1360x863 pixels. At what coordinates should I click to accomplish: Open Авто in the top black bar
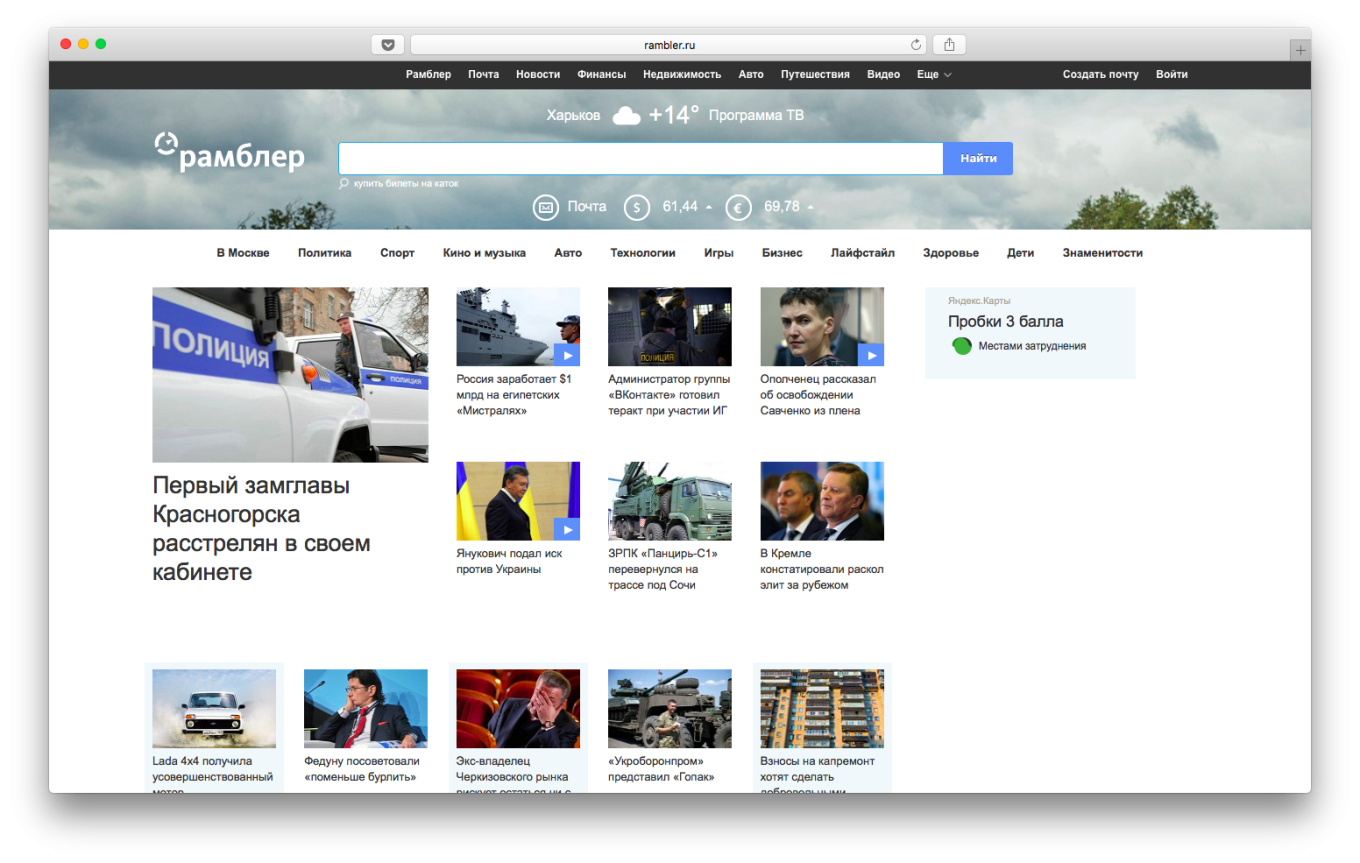click(751, 75)
